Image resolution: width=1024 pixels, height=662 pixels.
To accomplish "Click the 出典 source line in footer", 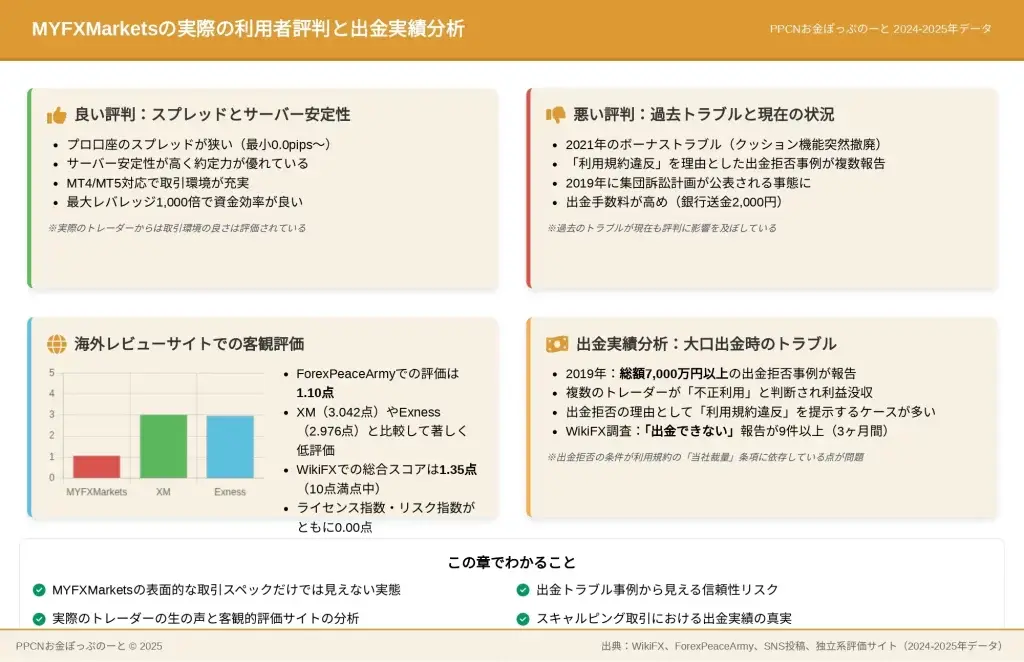I will pos(801,646).
